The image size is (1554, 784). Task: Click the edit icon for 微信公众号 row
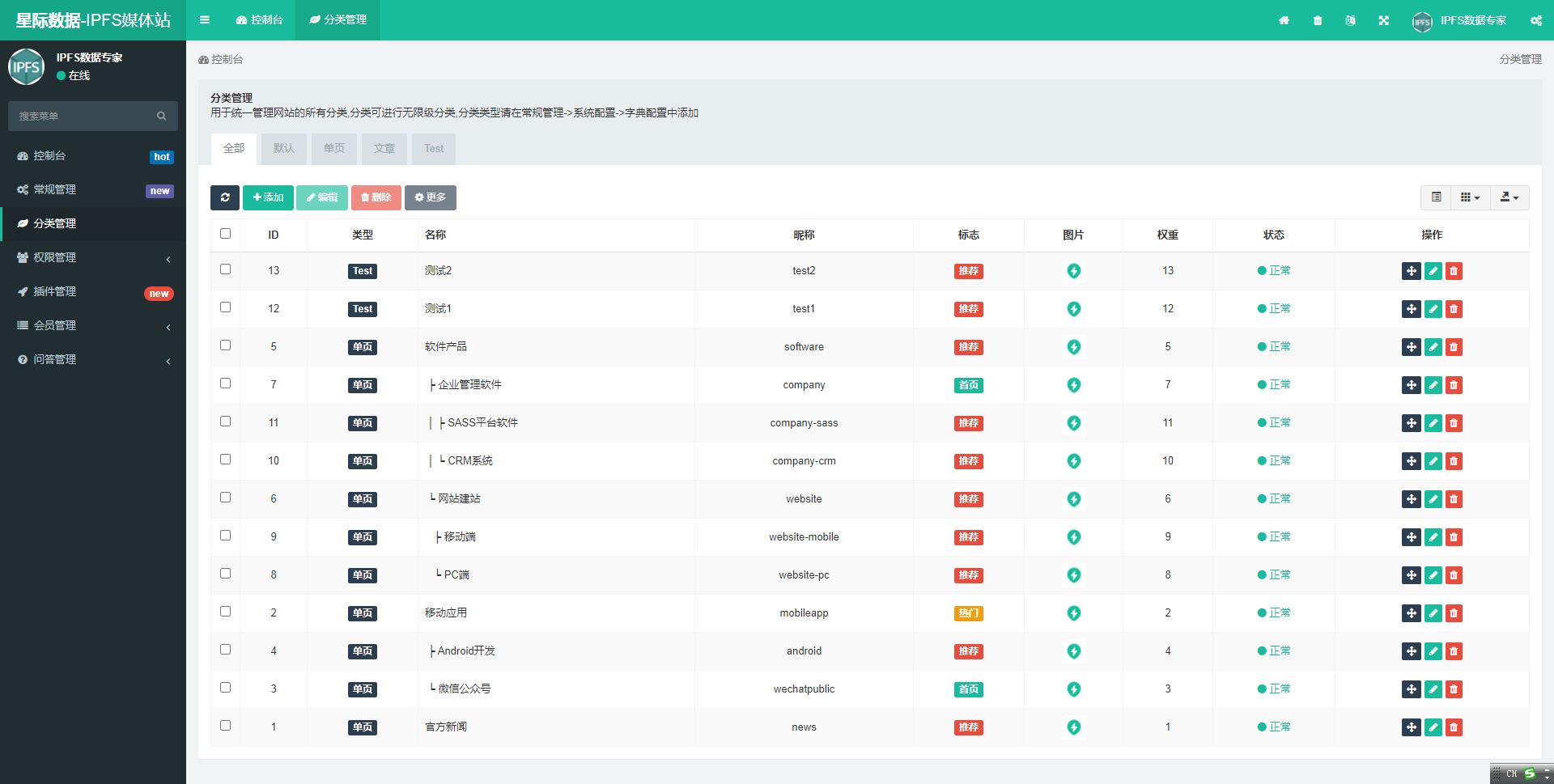[x=1433, y=689]
